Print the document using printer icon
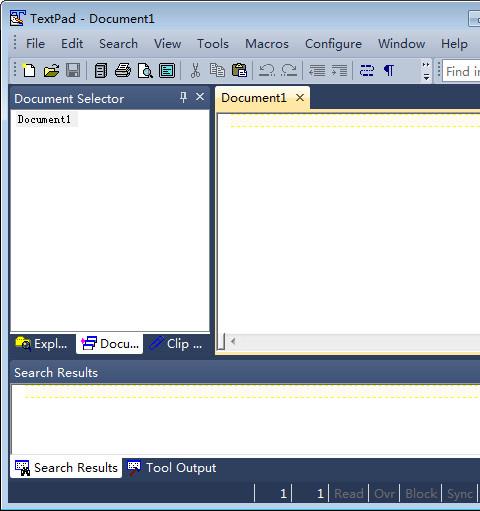Image resolution: width=480 pixels, height=511 pixels. tap(123, 71)
